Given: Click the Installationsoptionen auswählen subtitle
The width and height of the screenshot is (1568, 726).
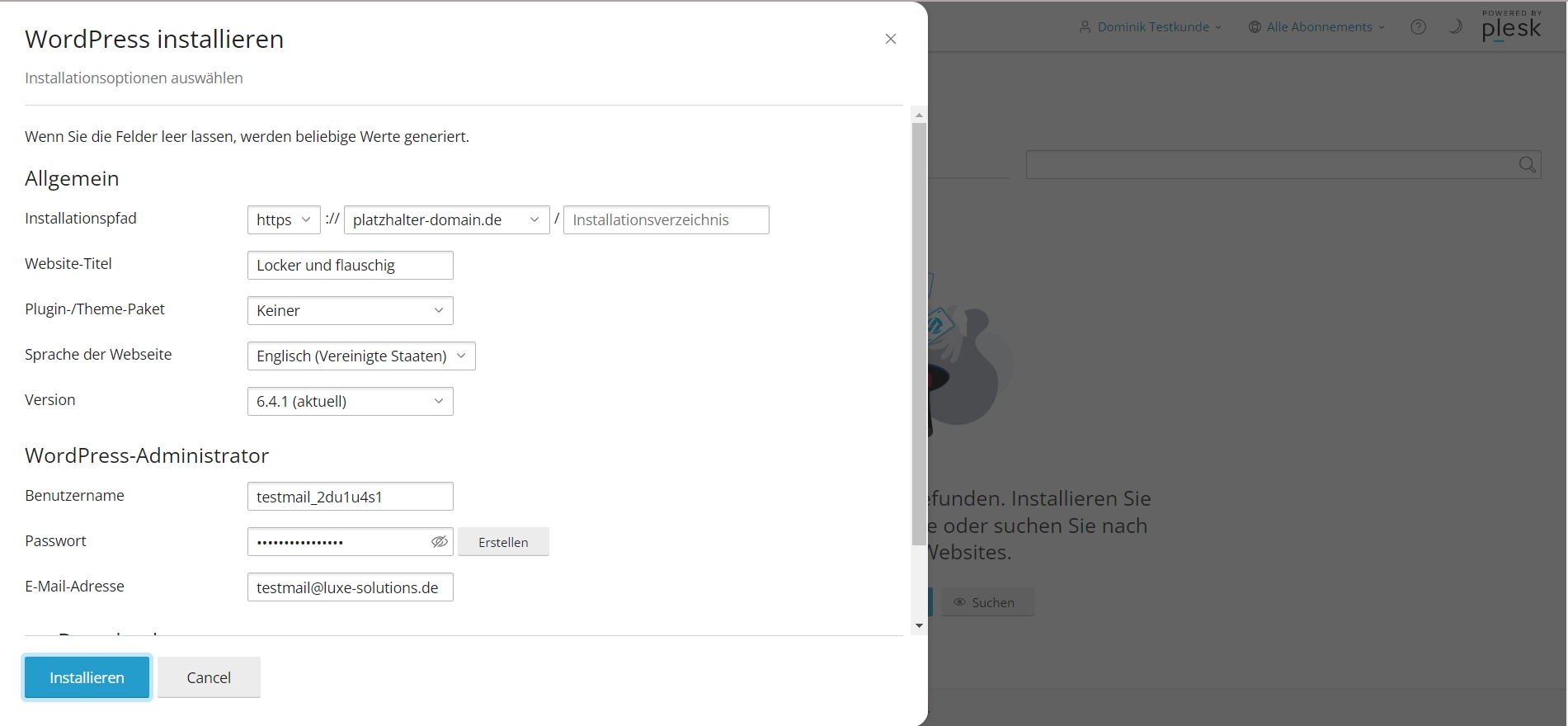Looking at the screenshot, I should pos(134,78).
